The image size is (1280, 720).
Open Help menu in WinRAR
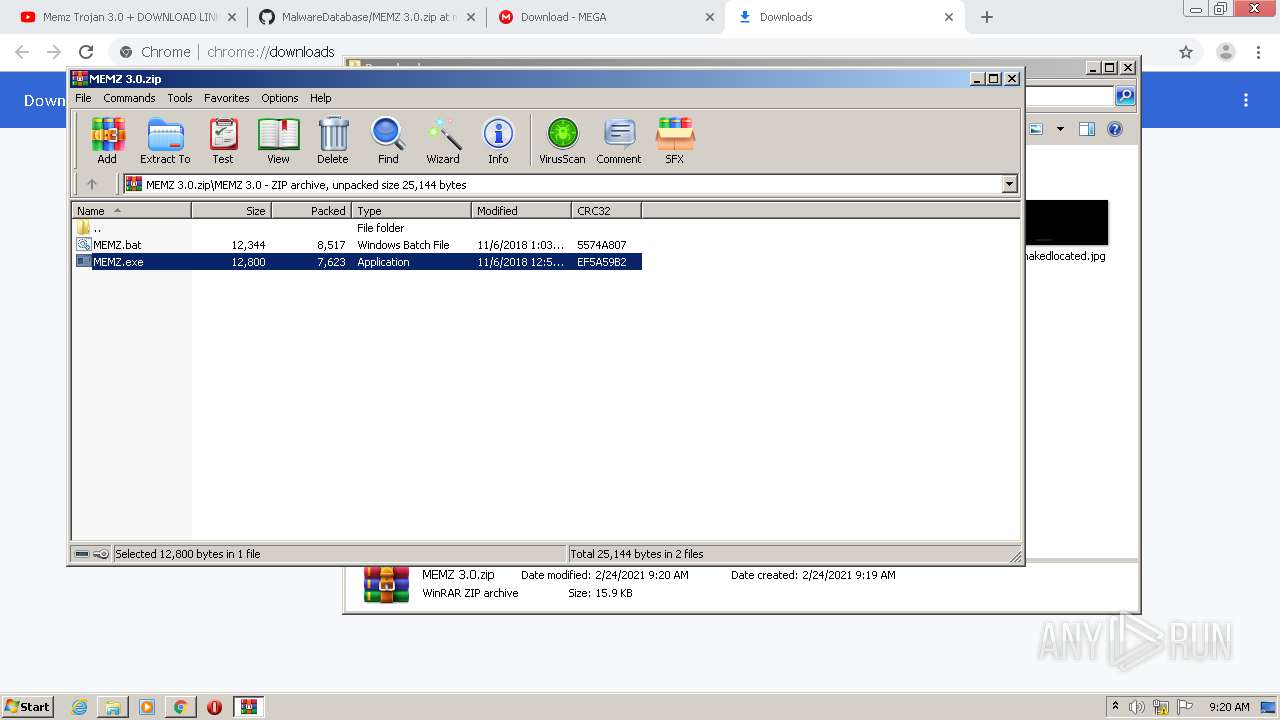[x=320, y=98]
